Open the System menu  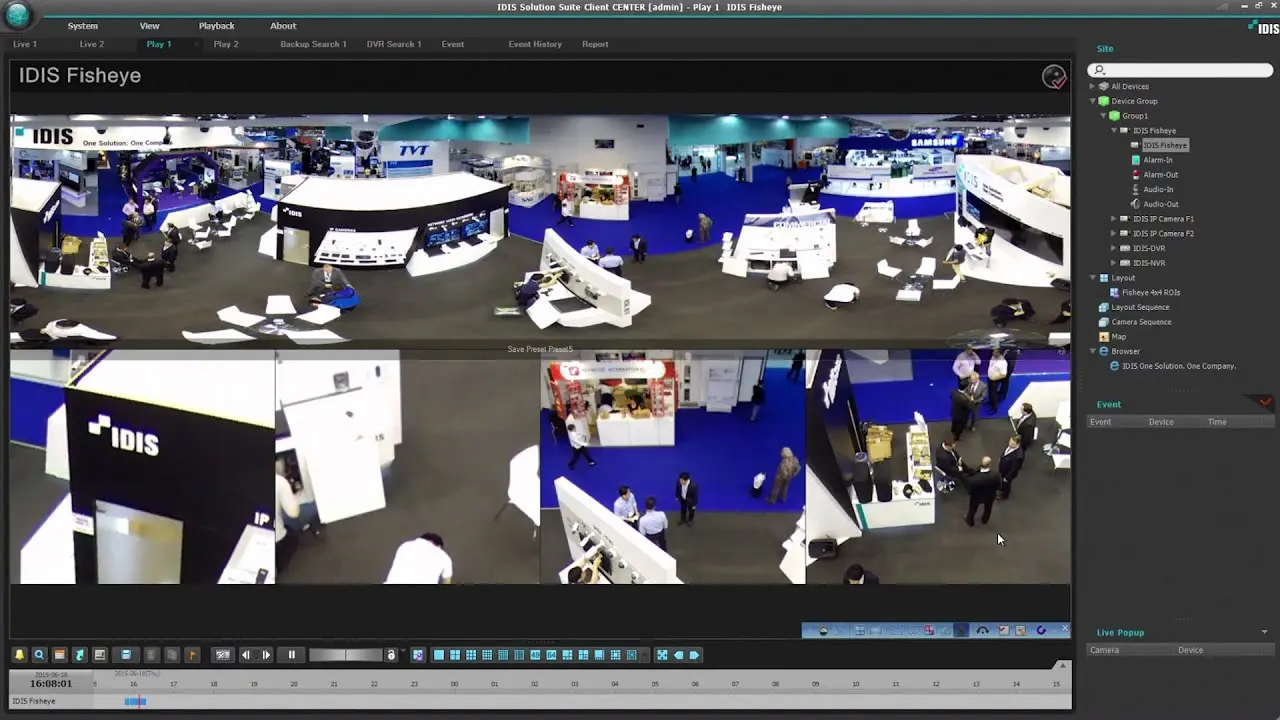pyautogui.click(x=83, y=26)
